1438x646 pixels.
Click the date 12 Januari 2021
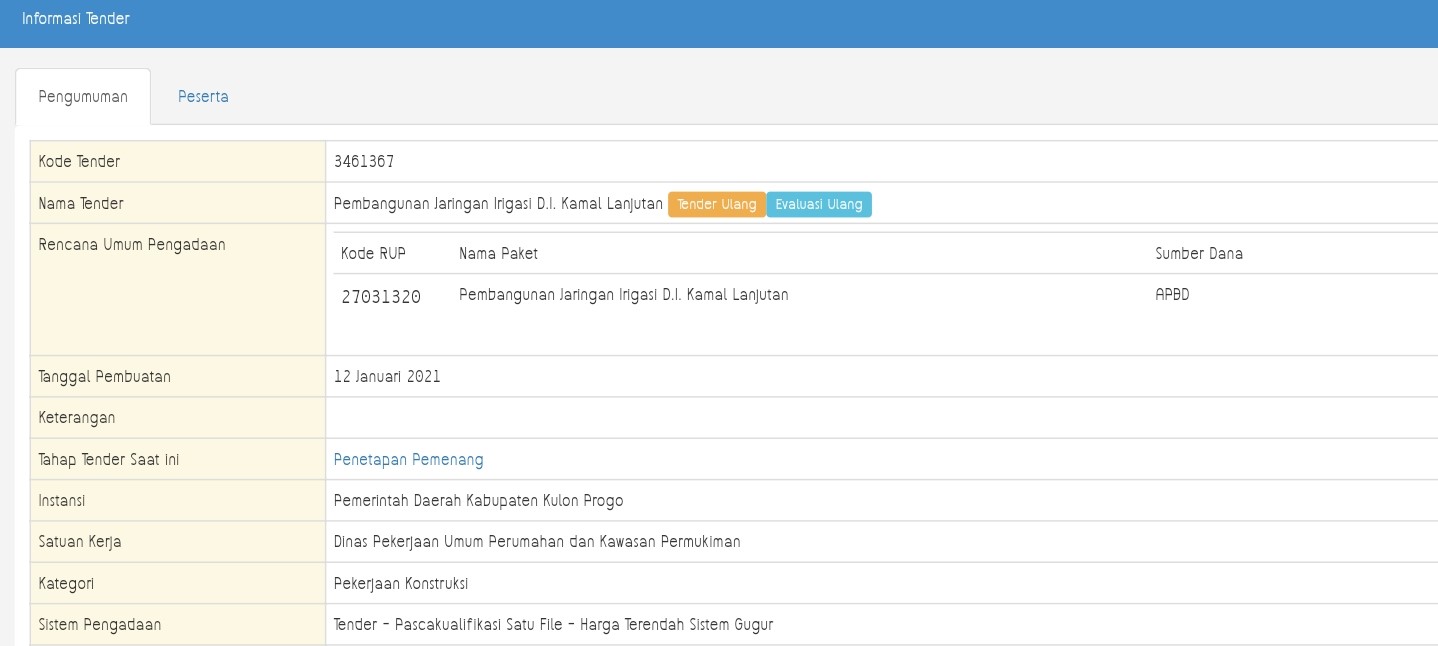[x=387, y=377]
